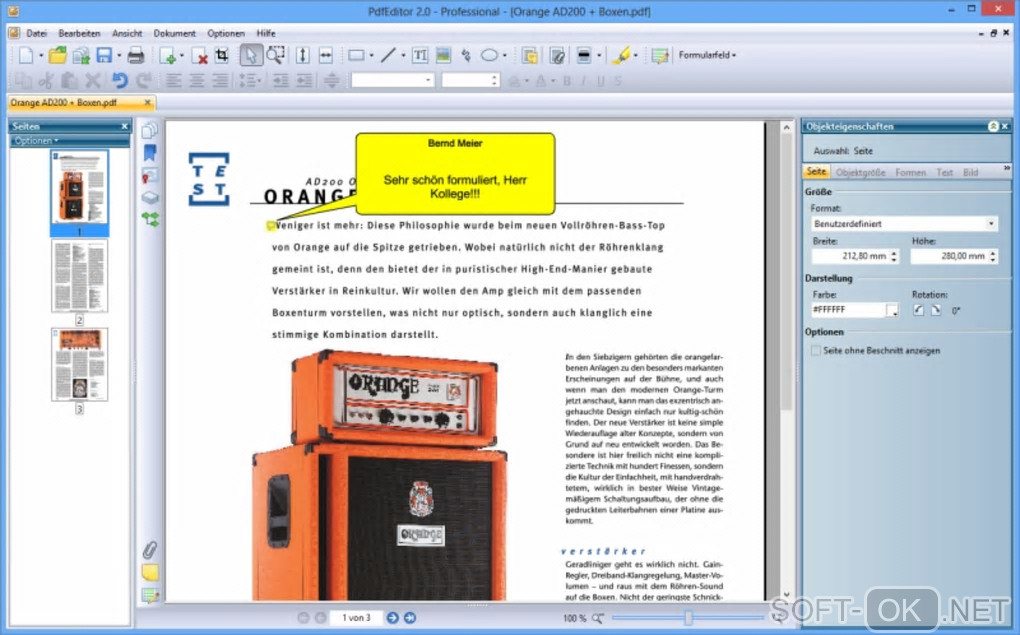Open the Optionen menu in the menu bar
Screen dimensions: 1020x635
click(x=226, y=33)
